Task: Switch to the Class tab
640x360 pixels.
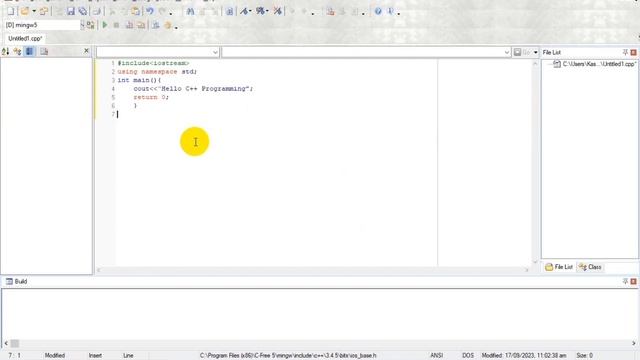Action: (590, 267)
